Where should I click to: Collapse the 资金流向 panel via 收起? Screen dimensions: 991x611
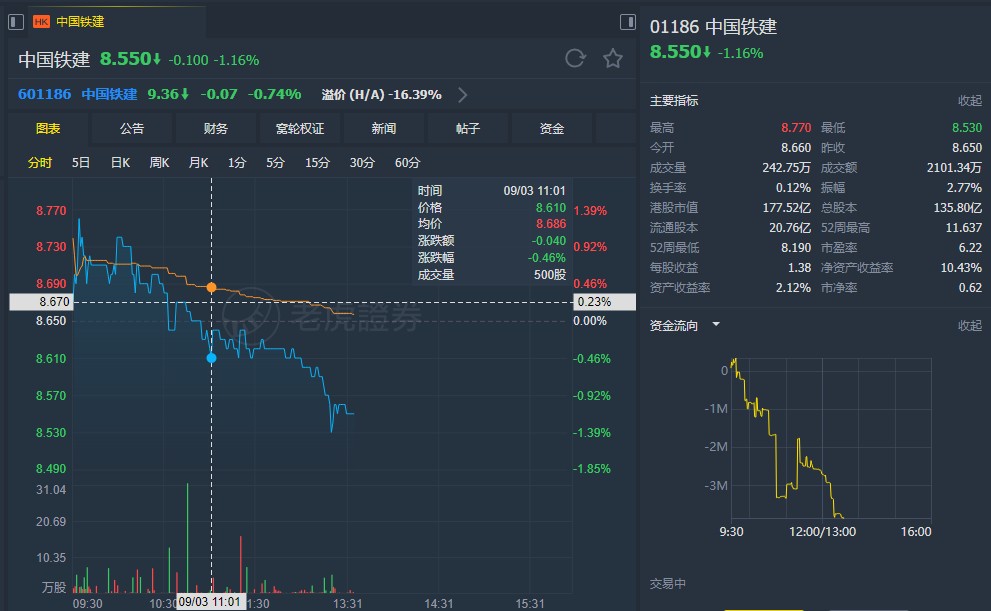(x=970, y=325)
